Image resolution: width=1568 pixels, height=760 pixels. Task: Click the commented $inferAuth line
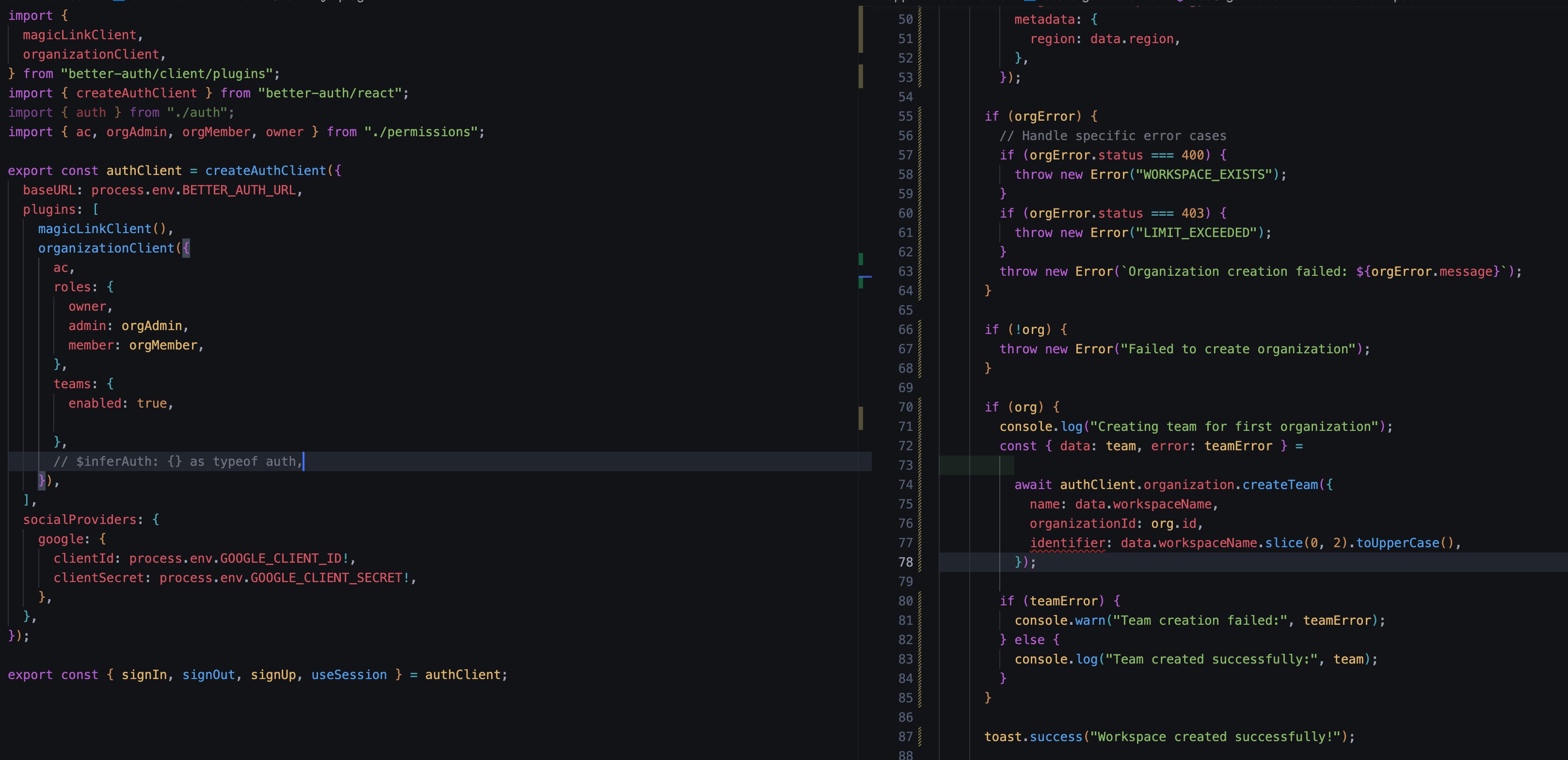click(178, 462)
